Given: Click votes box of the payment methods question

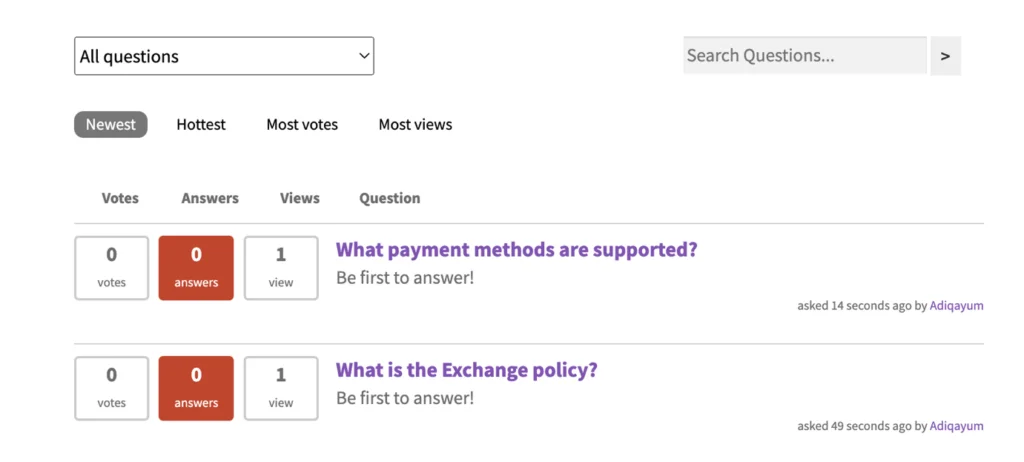Looking at the screenshot, I should [x=112, y=268].
